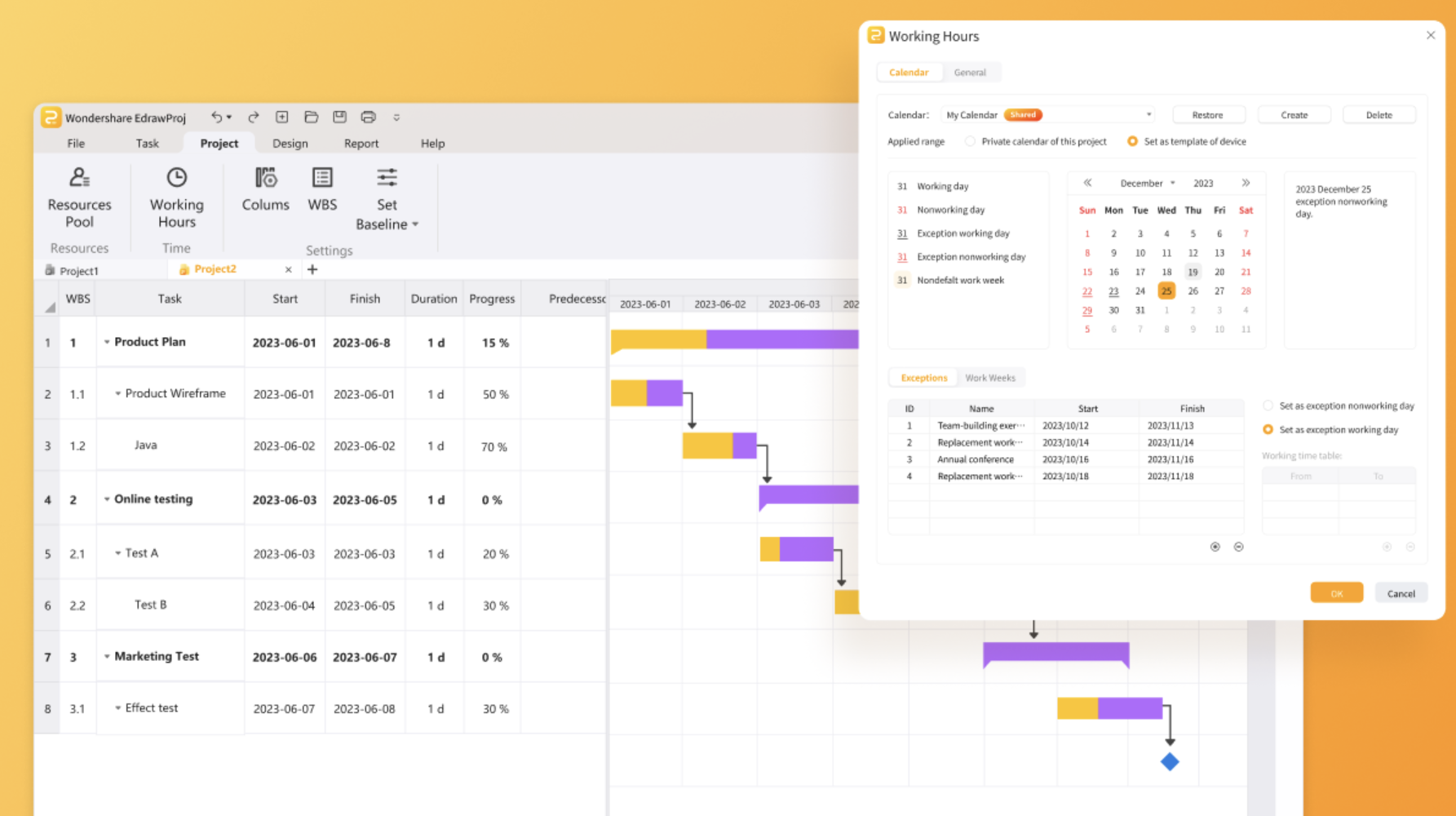Go to next month in calendar

tap(1246, 183)
